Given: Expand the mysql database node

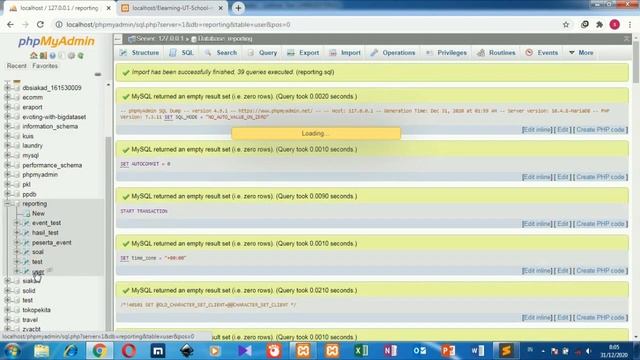Looking at the screenshot, I should 7,156.
